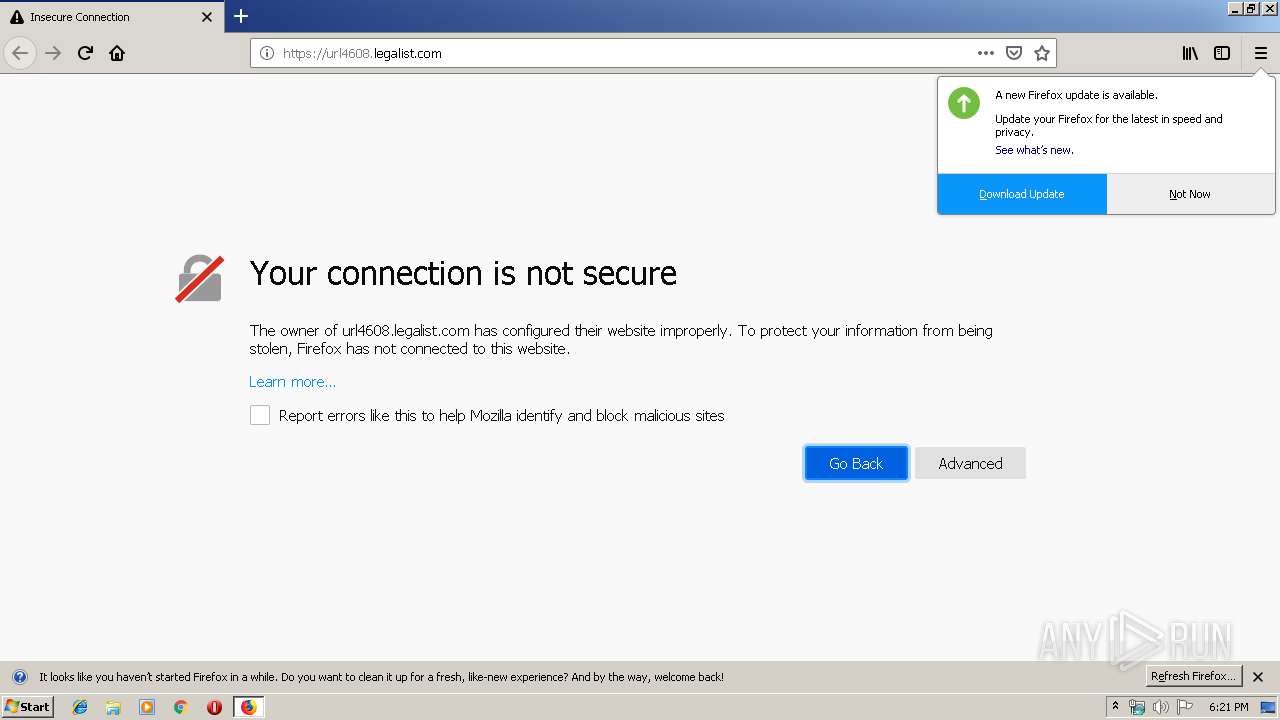Close the refresh Firefox notification bar
This screenshot has width=1280, height=720.
1258,677
